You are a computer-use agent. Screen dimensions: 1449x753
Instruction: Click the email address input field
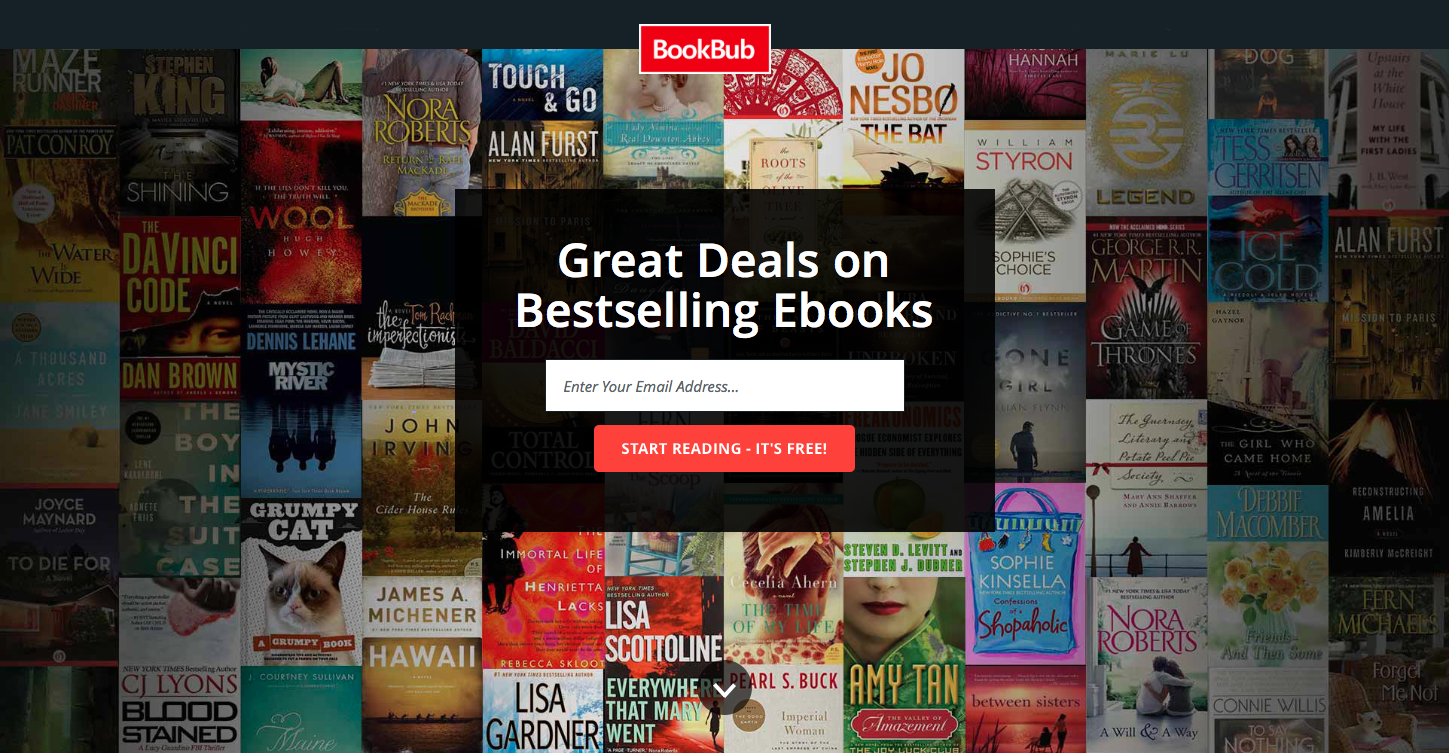[x=725, y=386]
